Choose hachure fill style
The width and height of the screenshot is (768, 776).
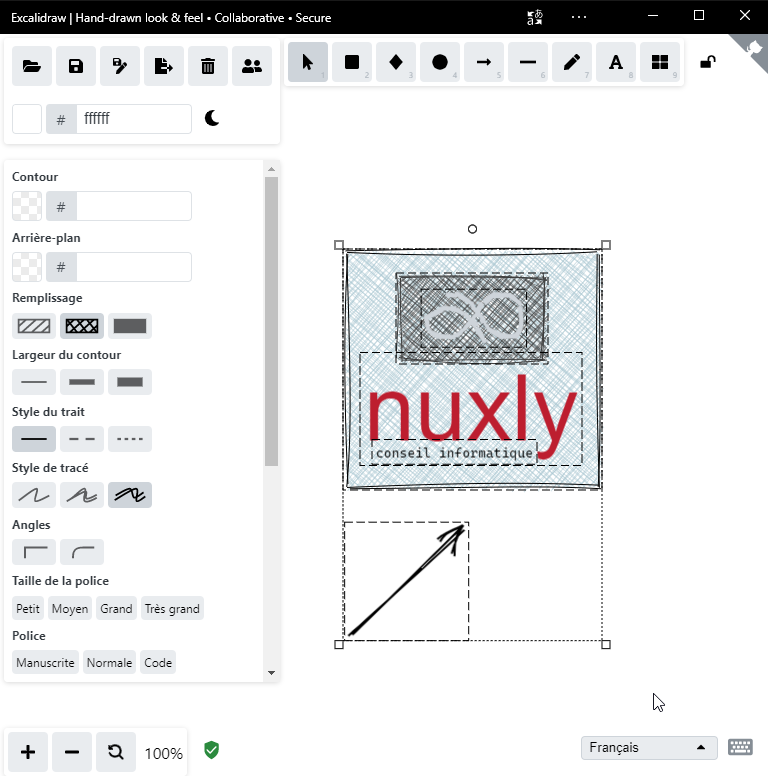click(34, 326)
